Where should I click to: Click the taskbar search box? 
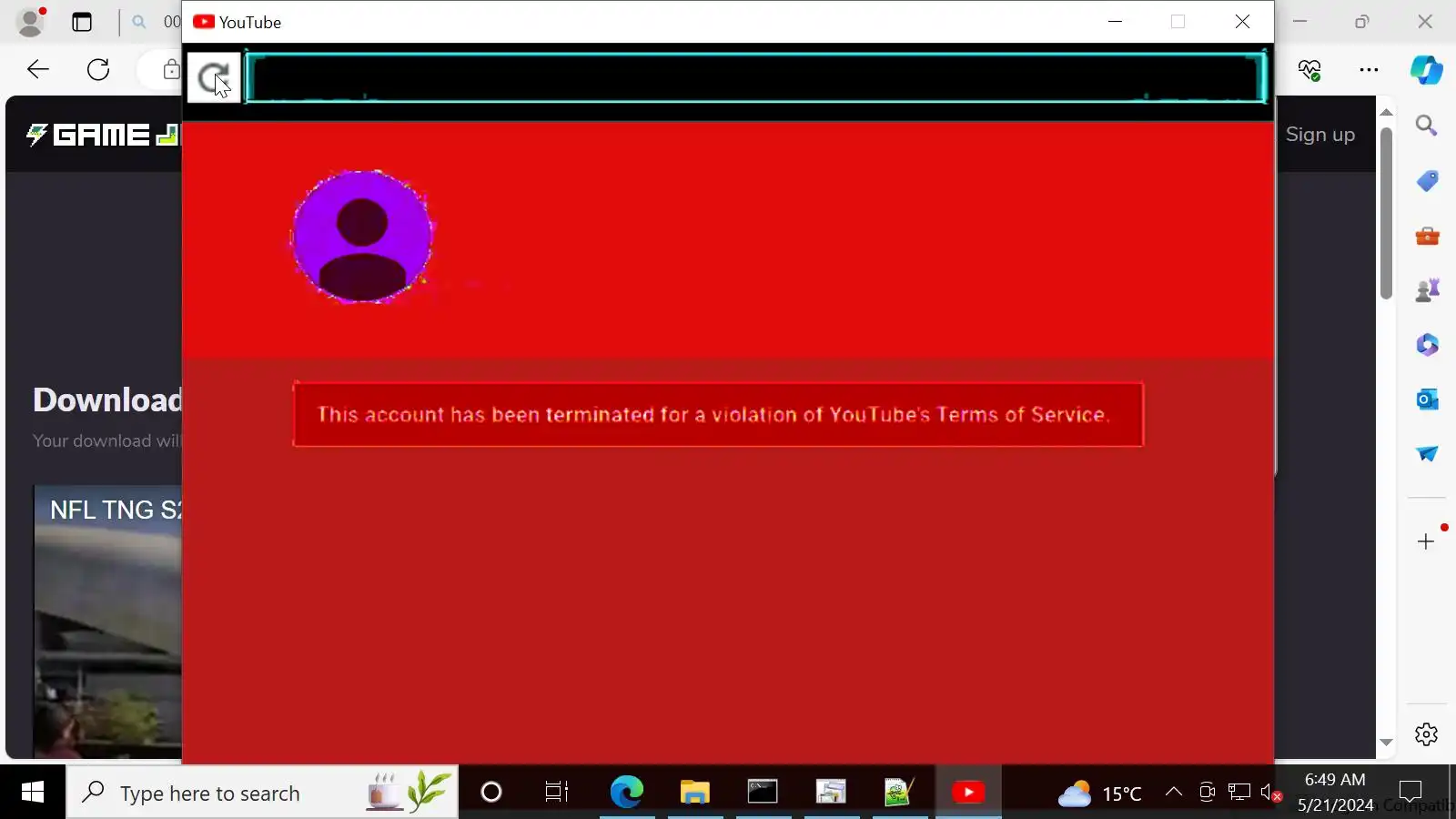click(262, 793)
